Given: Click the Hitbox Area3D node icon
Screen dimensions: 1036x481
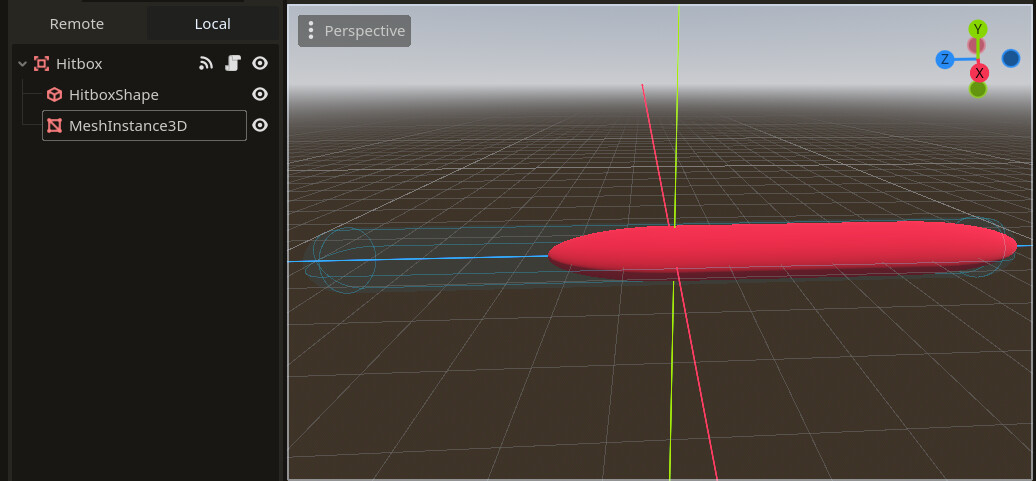Looking at the screenshot, I should [x=42, y=64].
